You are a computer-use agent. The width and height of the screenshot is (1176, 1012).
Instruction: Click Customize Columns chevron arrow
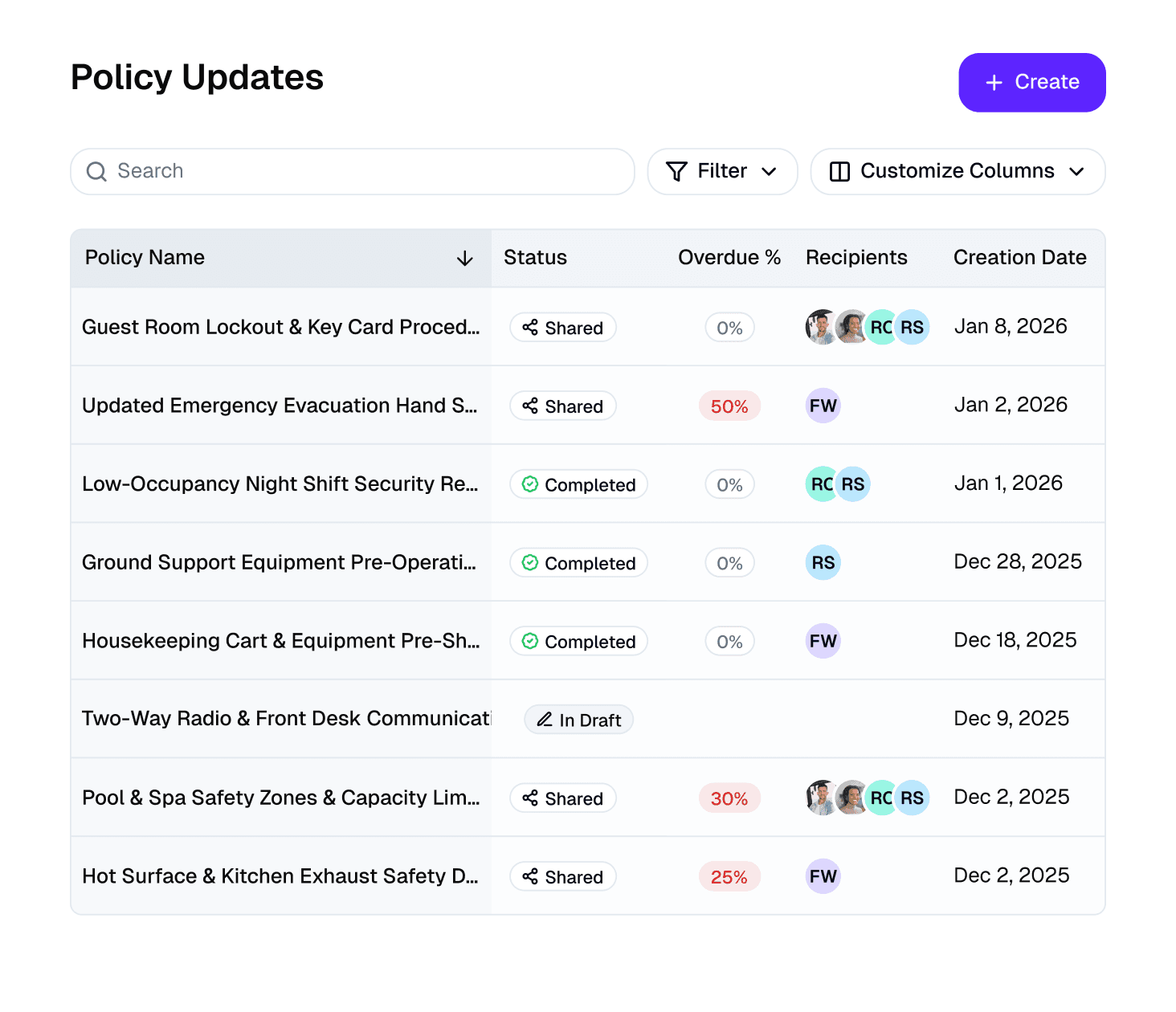(x=1076, y=172)
